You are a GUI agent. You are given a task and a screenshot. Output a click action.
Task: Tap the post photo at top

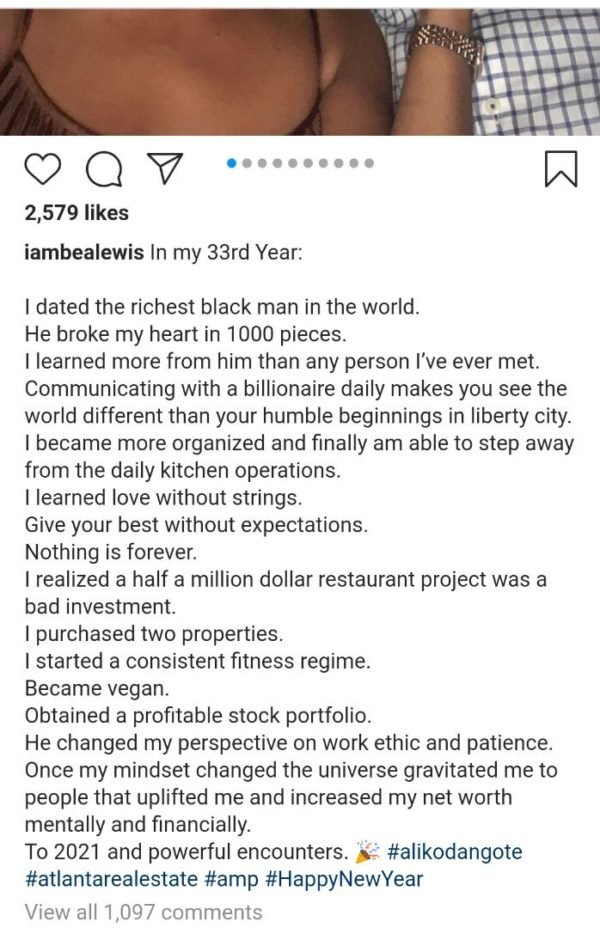[300, 66]
